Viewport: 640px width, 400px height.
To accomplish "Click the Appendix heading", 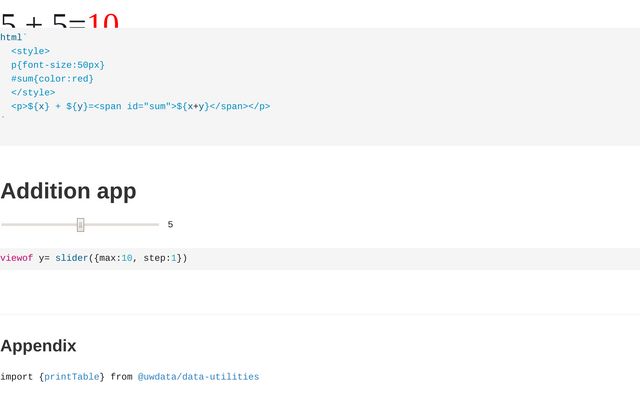I will coord(38,346).
